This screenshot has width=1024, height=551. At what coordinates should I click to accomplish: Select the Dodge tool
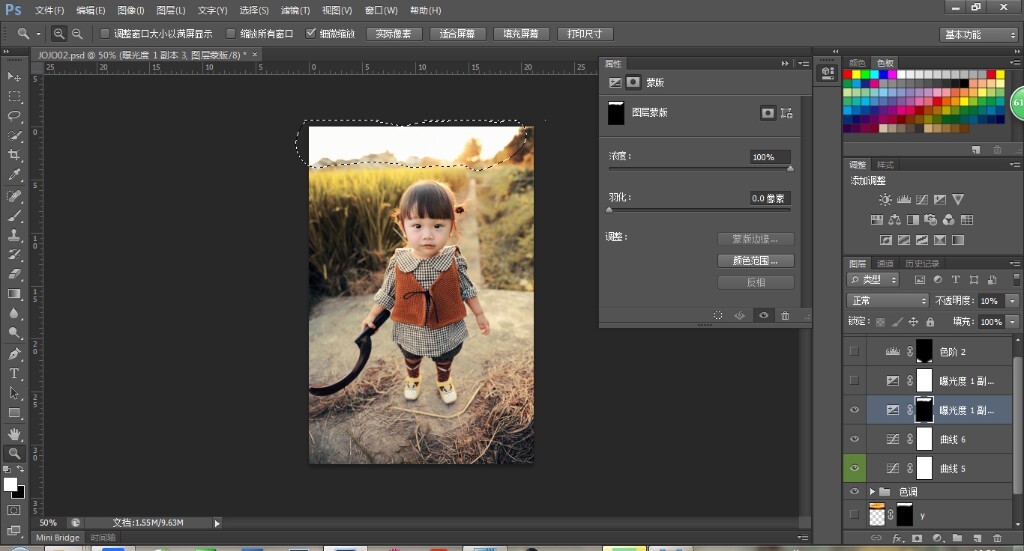pyautogui.click(x=14, y=333)
